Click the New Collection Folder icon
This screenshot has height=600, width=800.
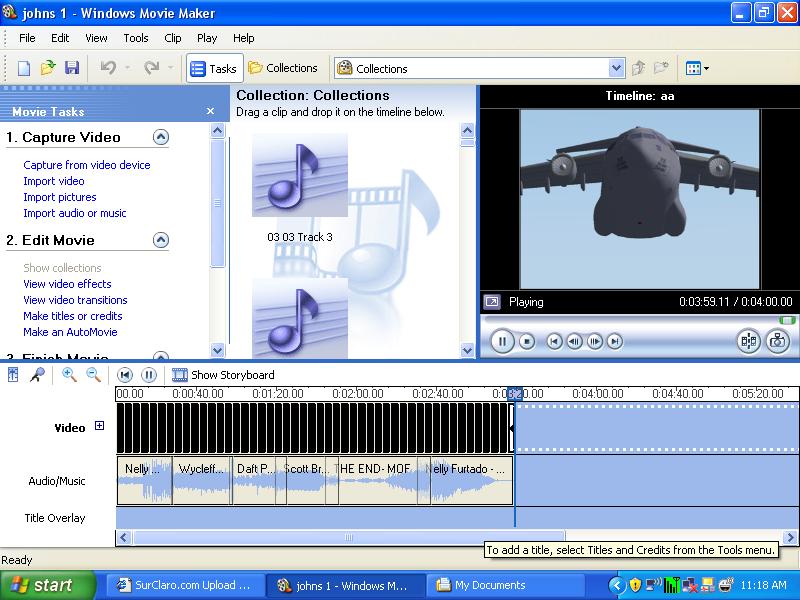tap(661, 68)
